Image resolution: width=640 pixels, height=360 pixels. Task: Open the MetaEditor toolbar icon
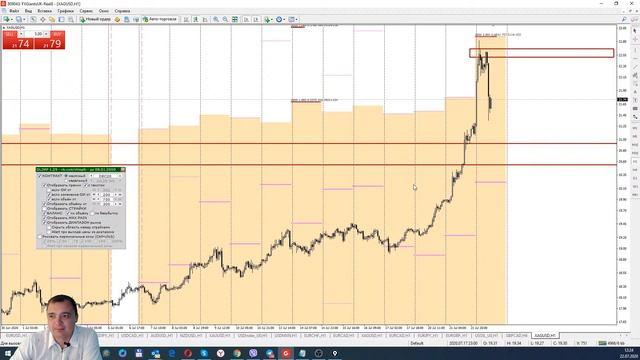[117, 19]
